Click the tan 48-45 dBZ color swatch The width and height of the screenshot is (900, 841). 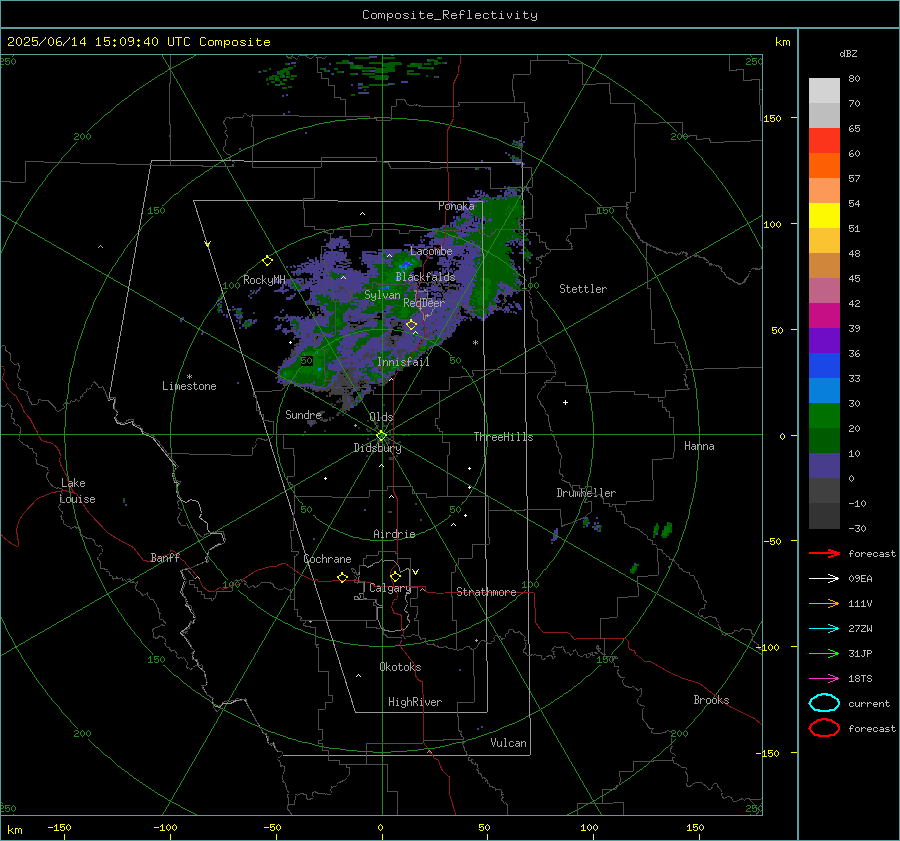pos(824,266)
